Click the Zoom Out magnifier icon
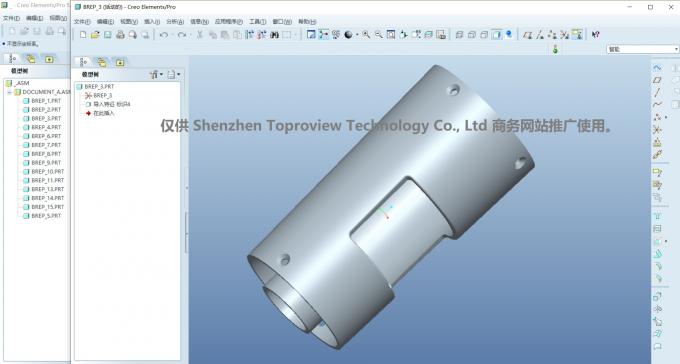The width and height of the screenshot is (680, 364). pos(379,35)
